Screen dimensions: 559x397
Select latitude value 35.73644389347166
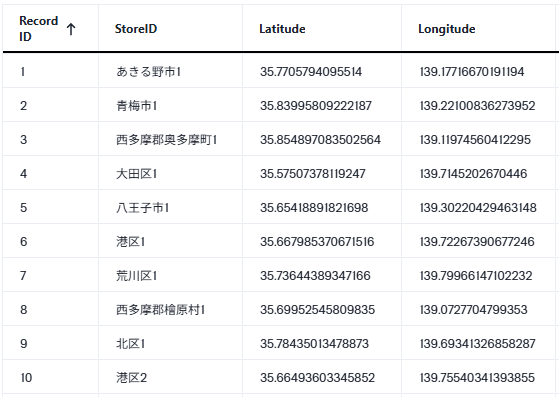pyautogui.click(x=315, y=276)
